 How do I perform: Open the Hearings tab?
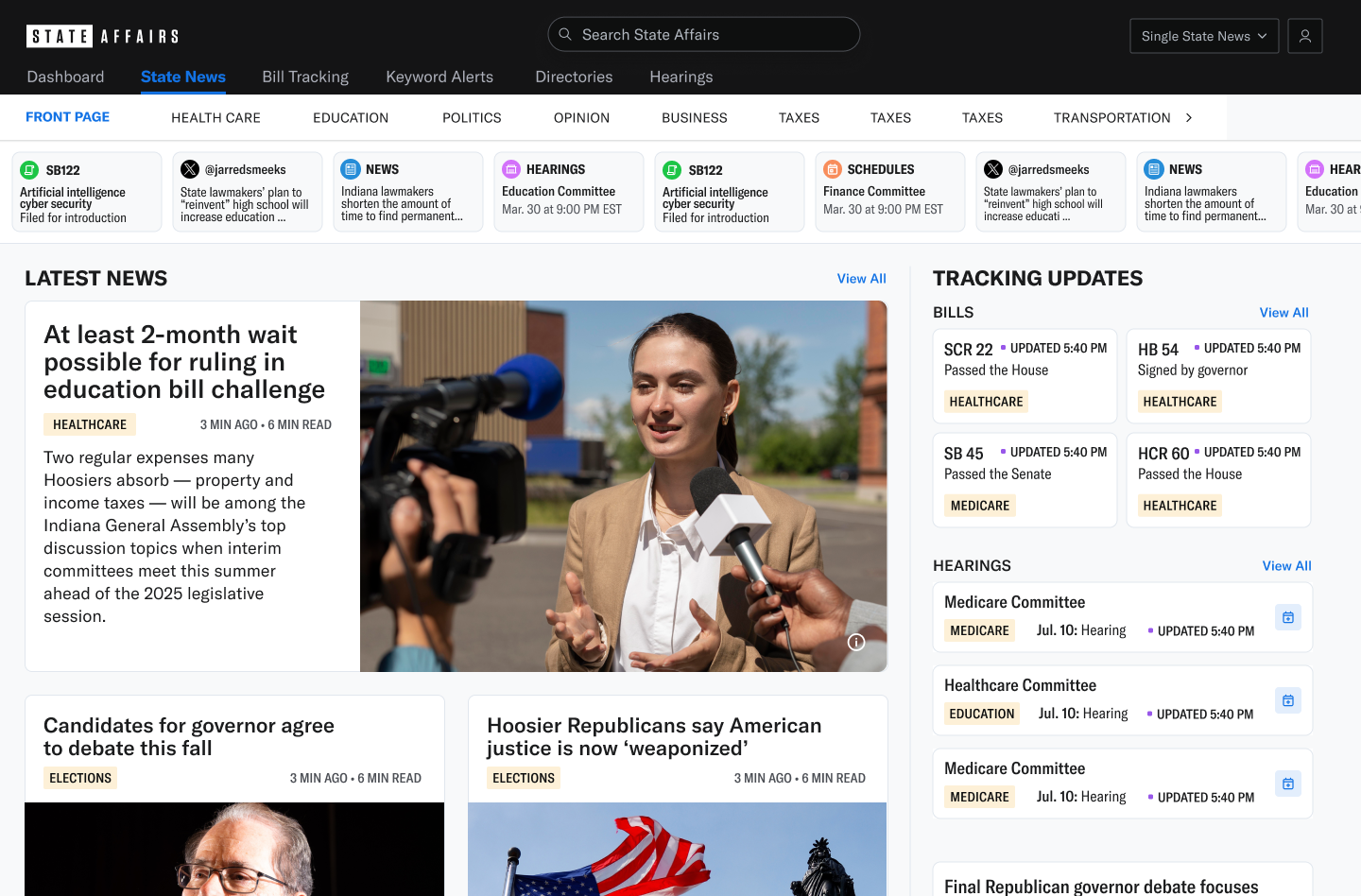tap(681, 77)
